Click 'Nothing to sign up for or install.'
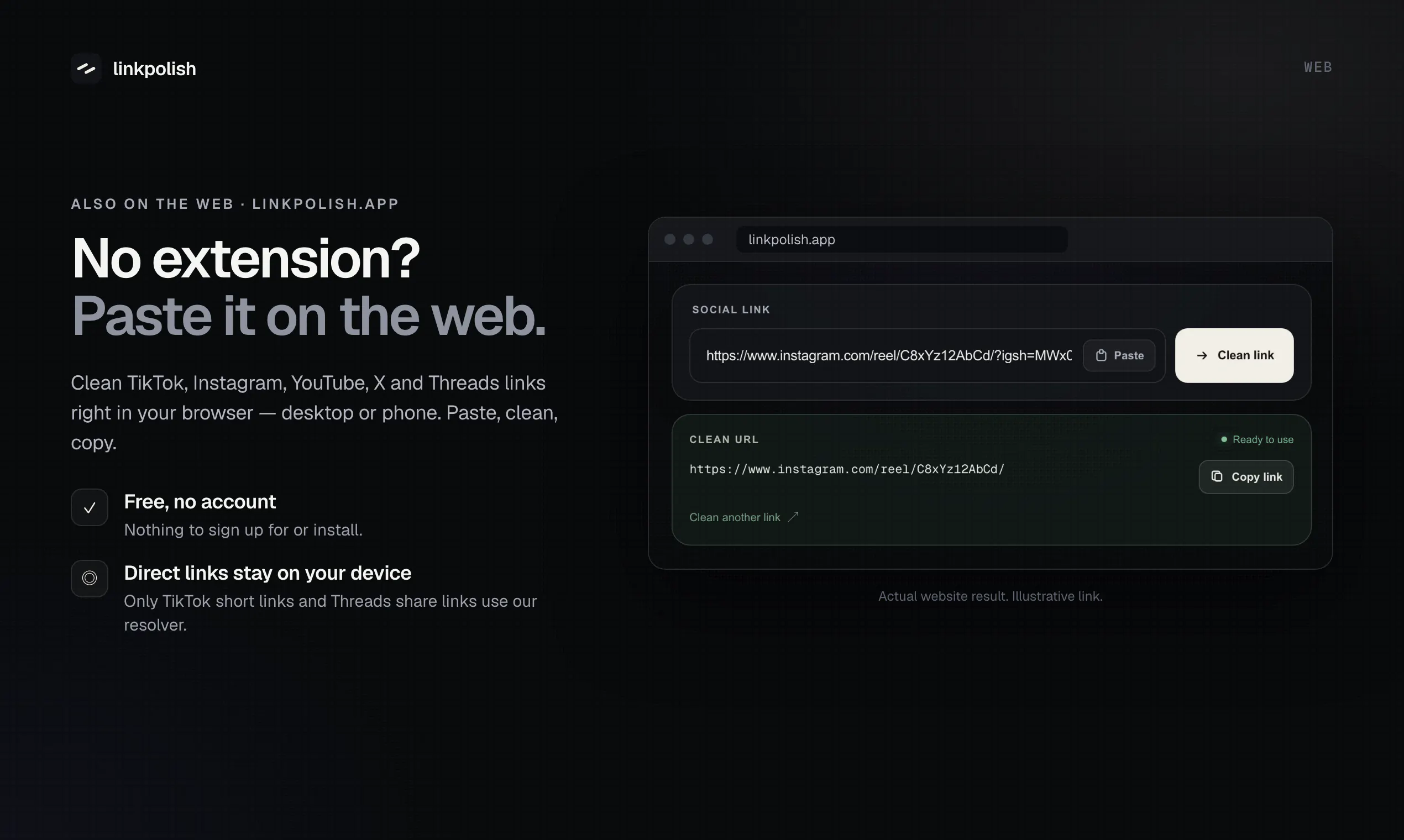Image resolution: width=1404 pixels, height=840 pixels. point(243,530)
